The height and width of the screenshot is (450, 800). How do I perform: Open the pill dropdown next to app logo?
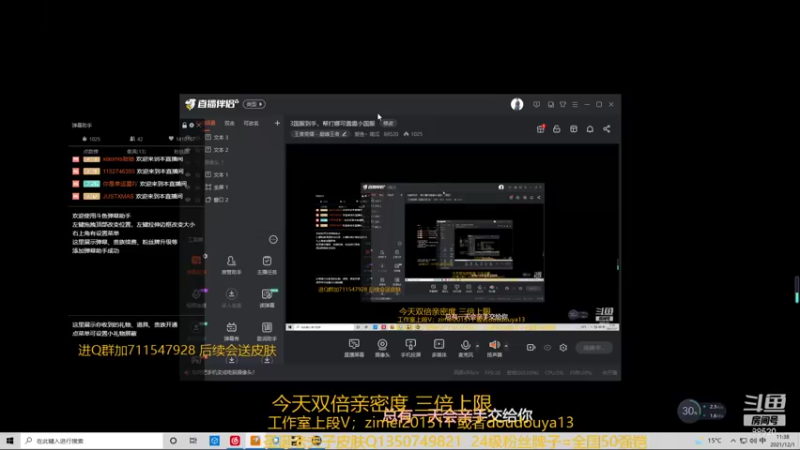click(x=254, y=104)
